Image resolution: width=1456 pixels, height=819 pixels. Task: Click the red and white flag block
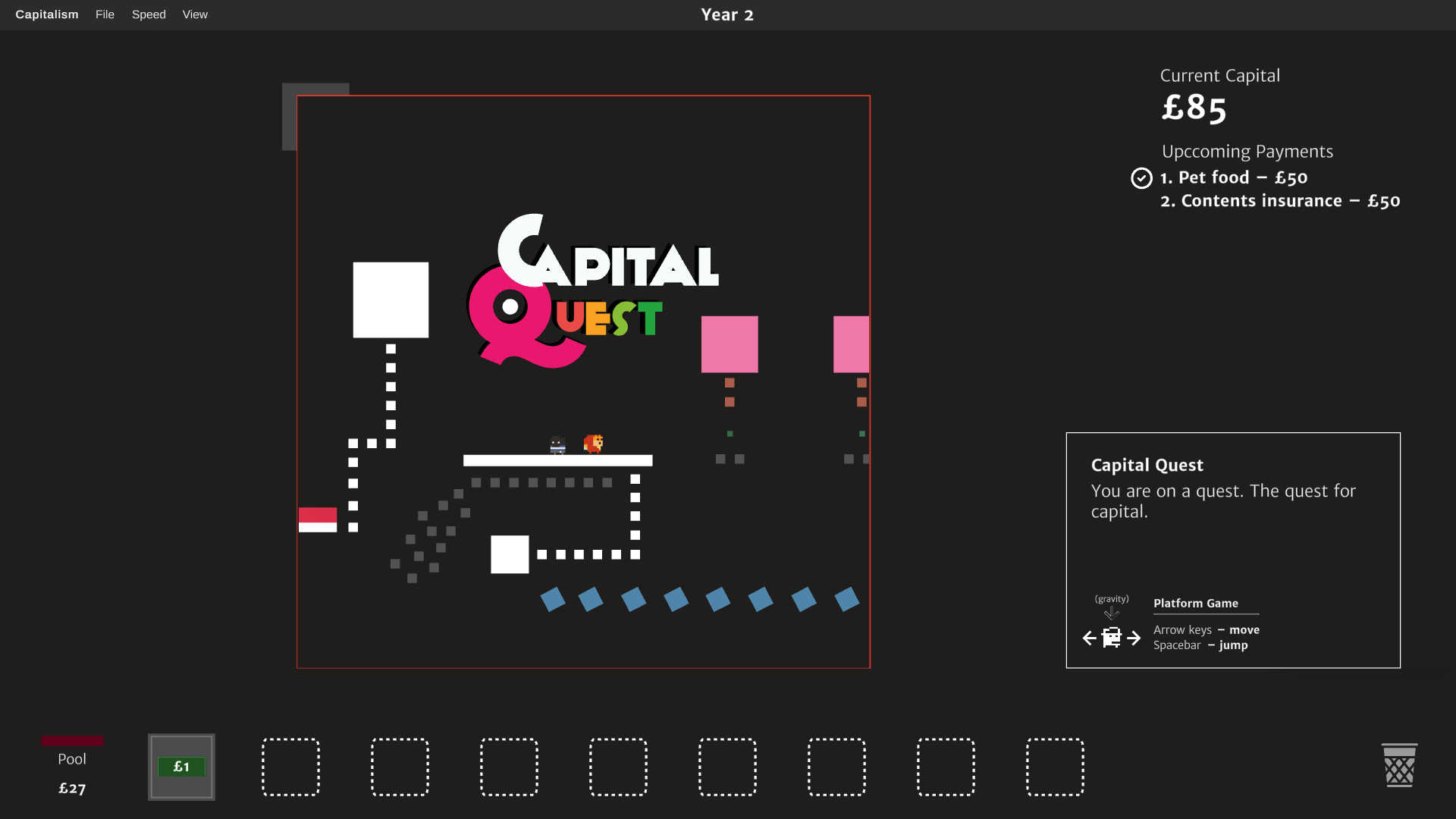point(318,520)
